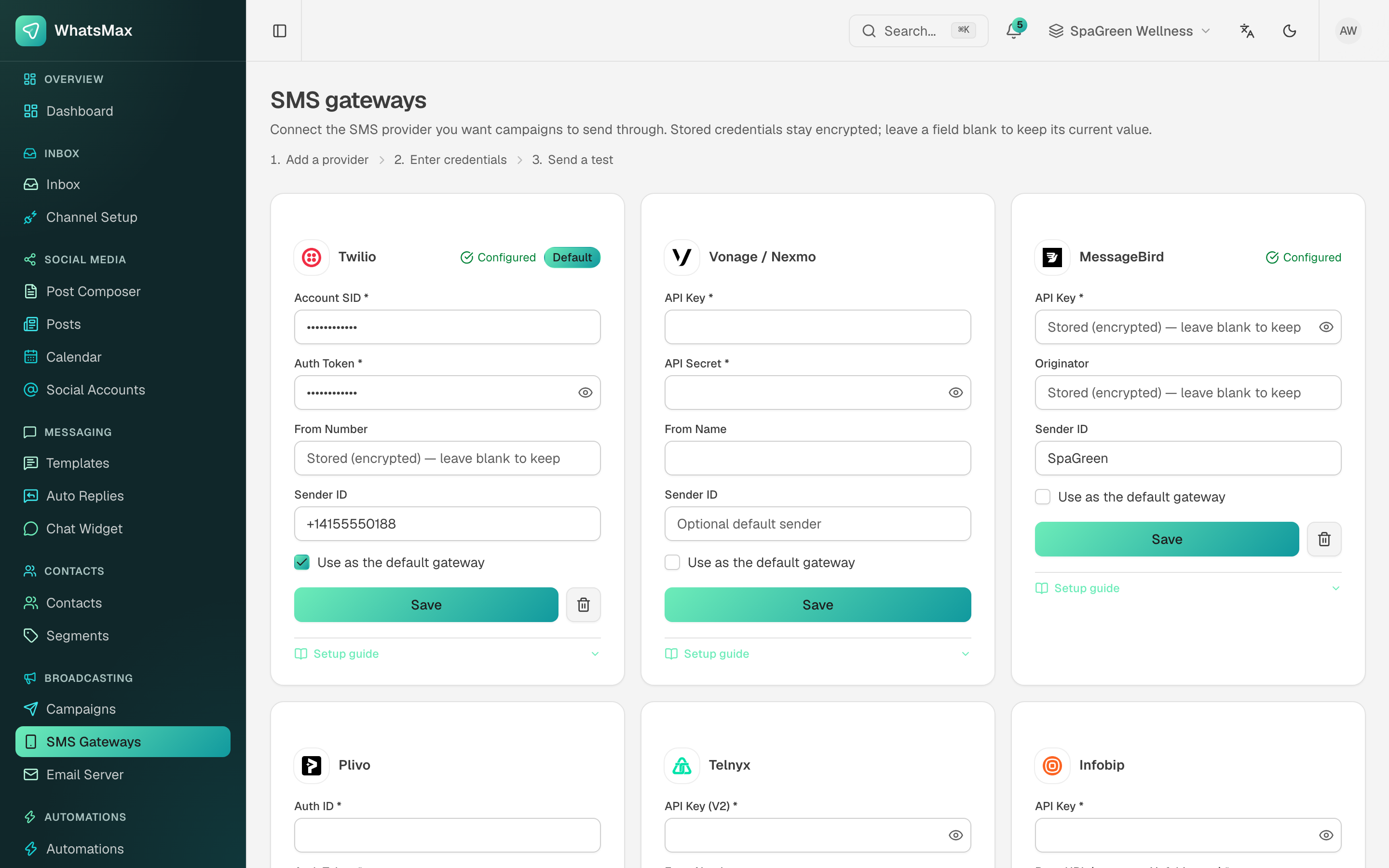Click the Telnyx provider logo
Screen dimensions: 1389x868
[682, 765]
